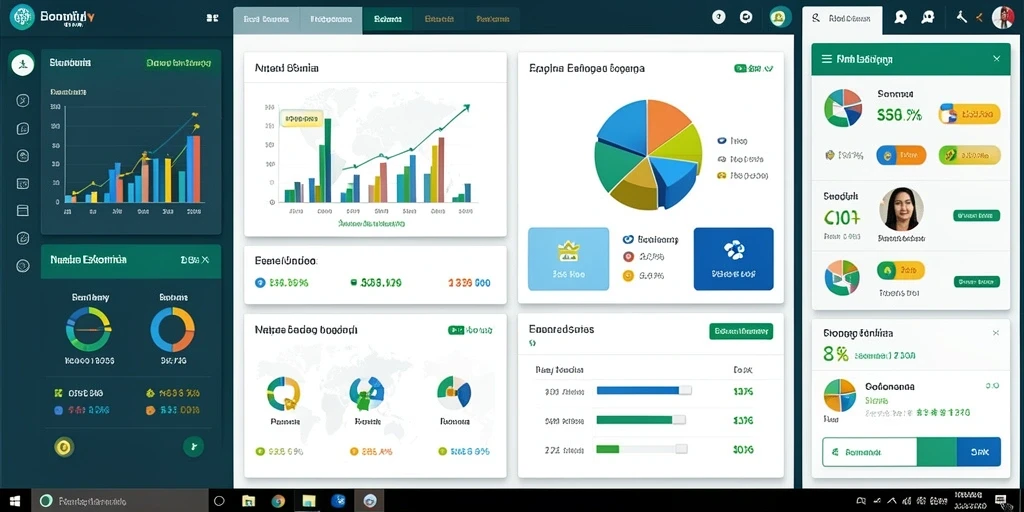Open the last yellow-text tab in the top bar
The height and width of the screenshot is (512, 1024).
[x=492, y=20]
